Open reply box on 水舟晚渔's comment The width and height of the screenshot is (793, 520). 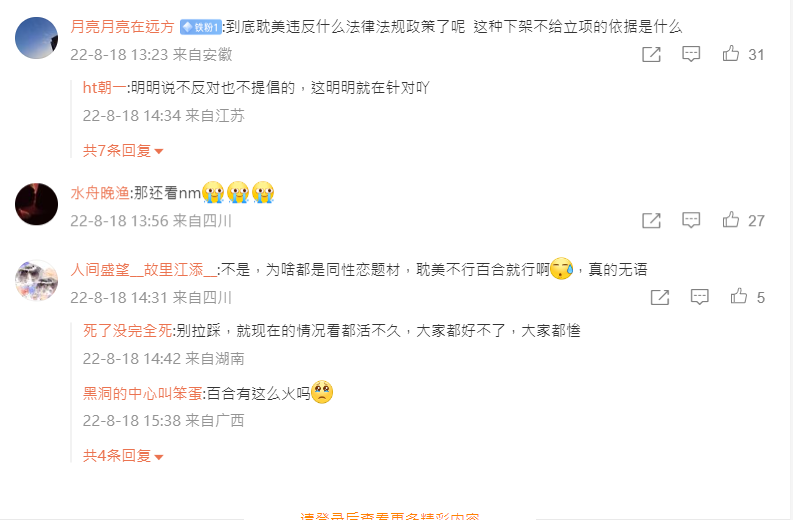(x=691, y=220)
